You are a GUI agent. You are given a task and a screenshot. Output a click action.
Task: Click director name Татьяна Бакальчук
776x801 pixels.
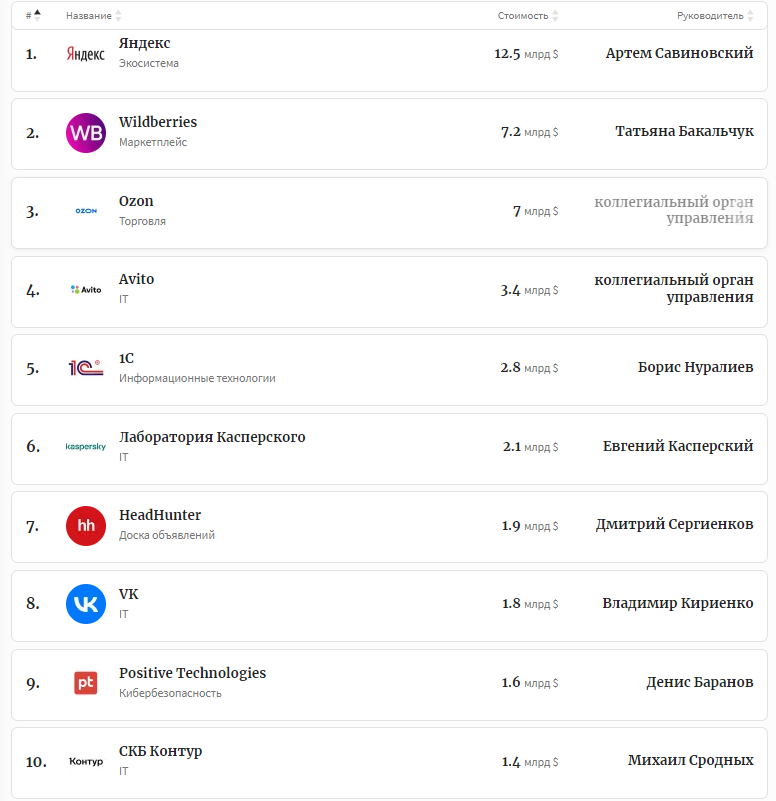coord(684,132)
